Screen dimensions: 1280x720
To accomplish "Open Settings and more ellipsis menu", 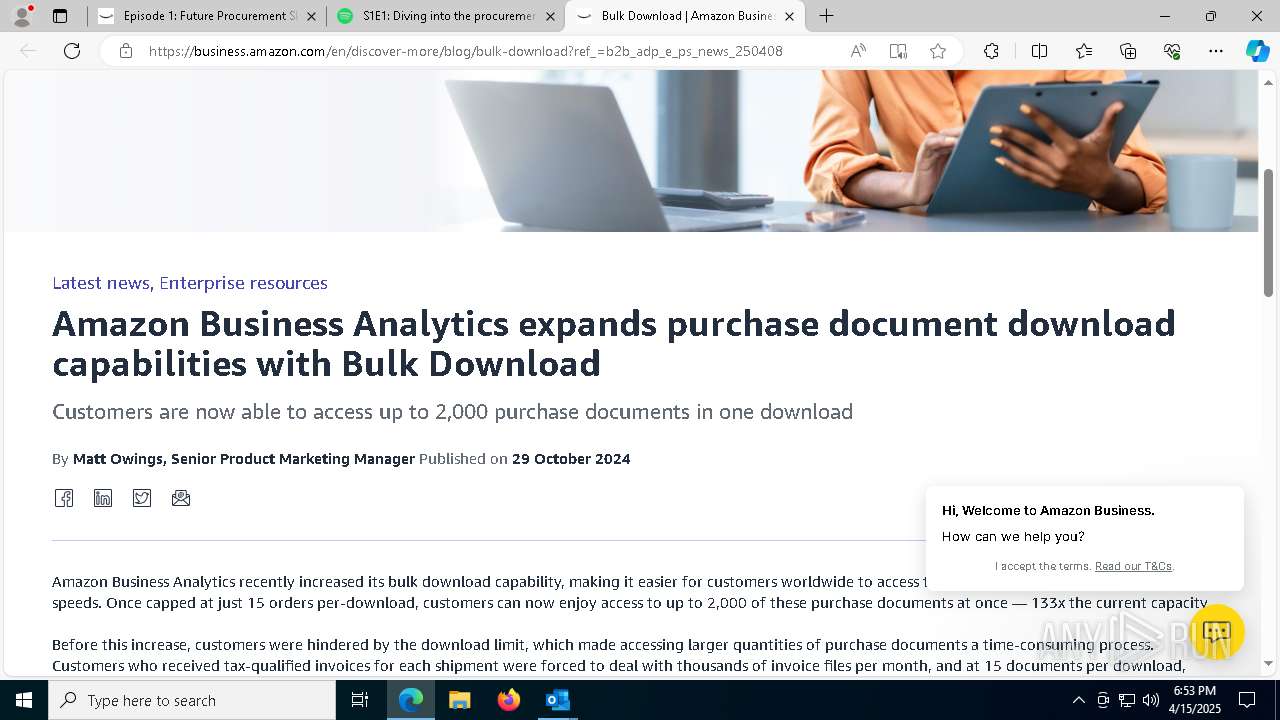I will coord(1216,51).
